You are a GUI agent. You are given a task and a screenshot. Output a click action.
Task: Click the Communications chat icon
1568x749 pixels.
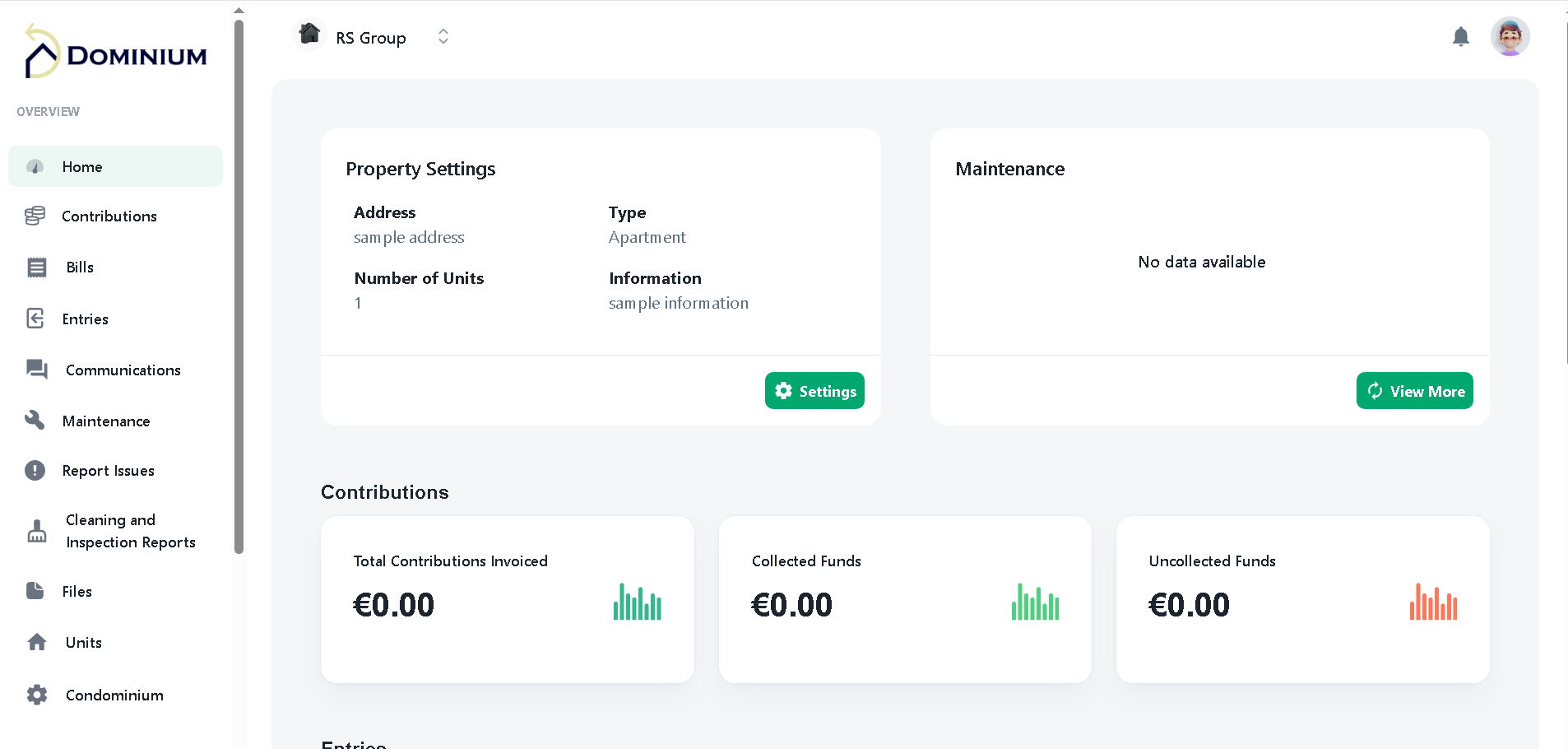[x=35, y=370]
